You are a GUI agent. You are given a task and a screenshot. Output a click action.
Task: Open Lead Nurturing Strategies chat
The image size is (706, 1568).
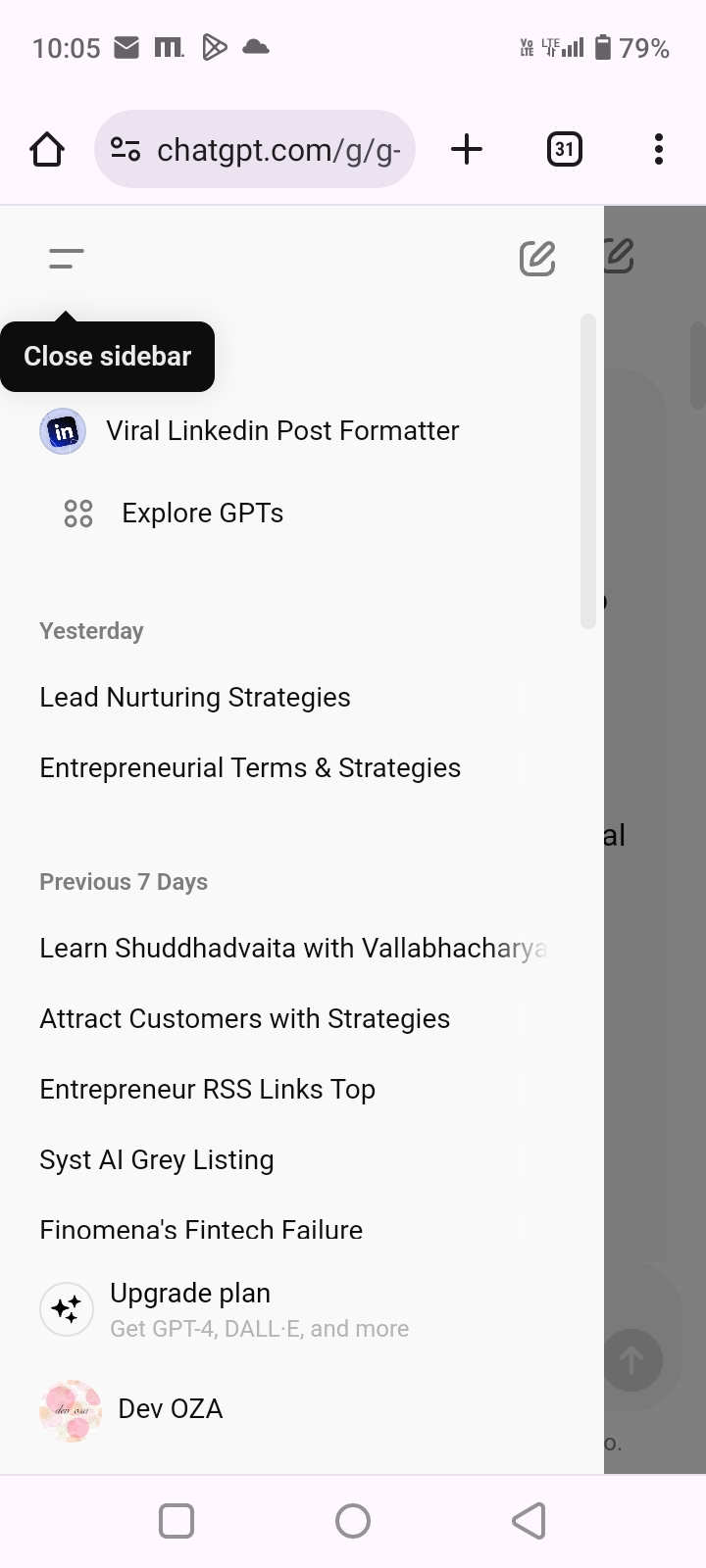195,698
